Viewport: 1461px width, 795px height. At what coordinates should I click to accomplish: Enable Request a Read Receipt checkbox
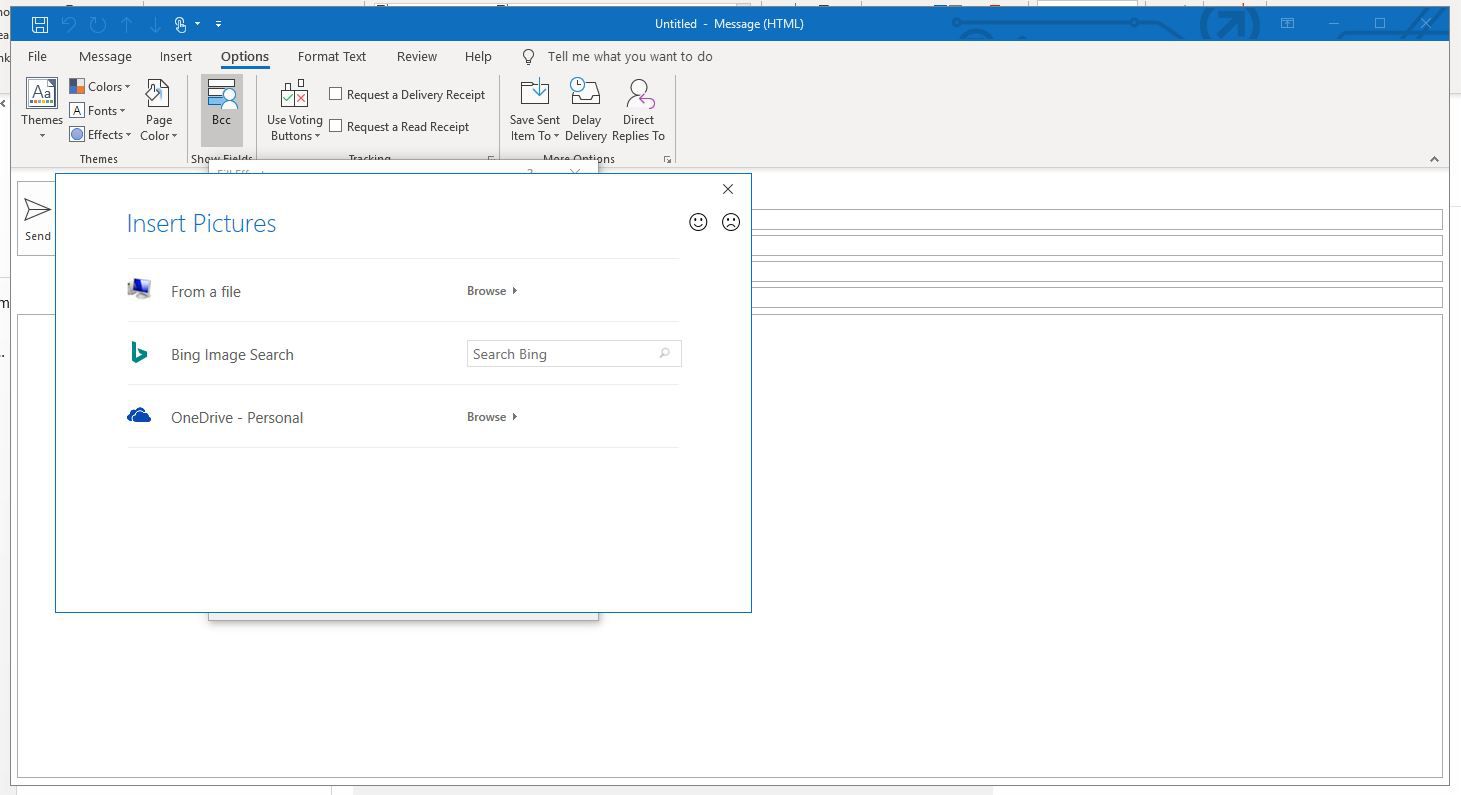pyautogui.click(x=336, y=126)
